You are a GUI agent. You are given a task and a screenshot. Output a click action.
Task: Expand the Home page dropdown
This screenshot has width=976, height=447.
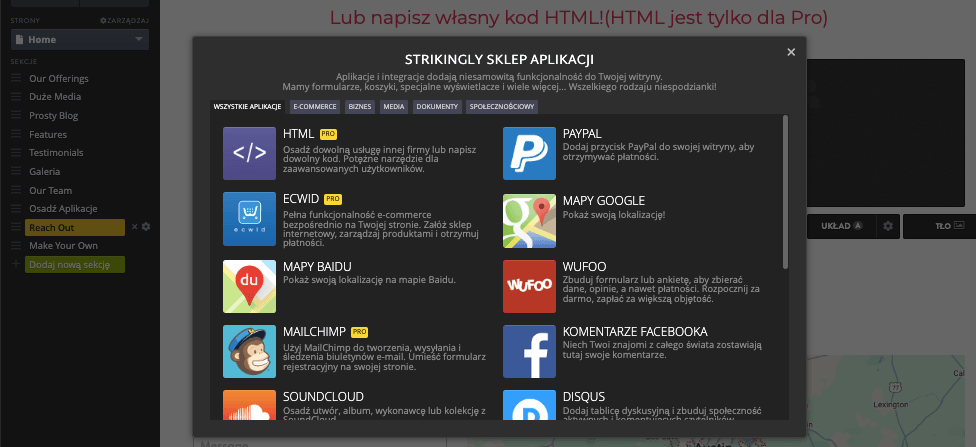click(x=80, y=40)
